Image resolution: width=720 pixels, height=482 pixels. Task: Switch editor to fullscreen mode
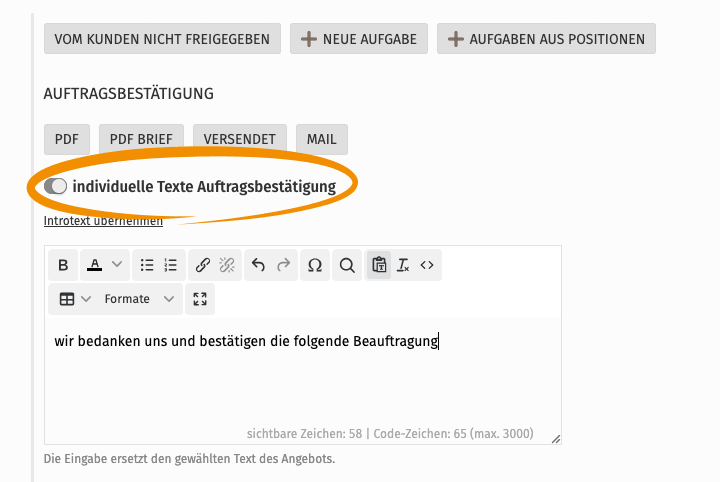[x=200, y=299]
